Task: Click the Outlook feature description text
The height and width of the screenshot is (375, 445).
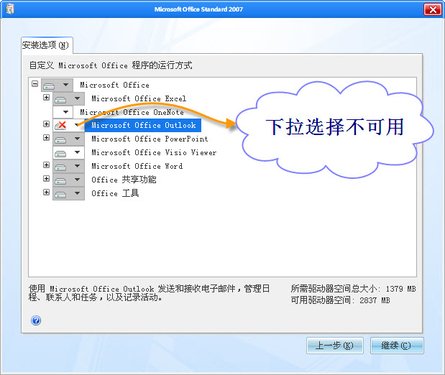Action: pyautogui.click(x=149, y=293)
